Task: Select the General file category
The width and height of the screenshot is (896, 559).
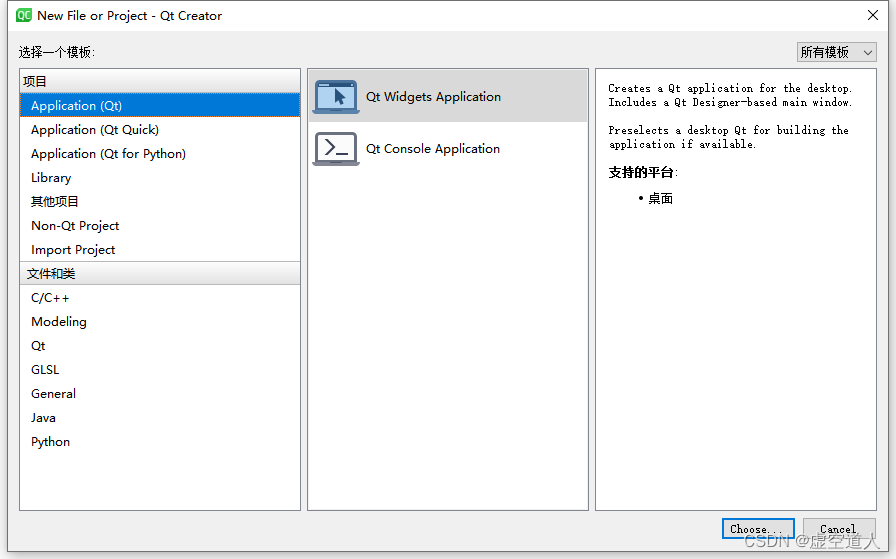Action: 160,394
